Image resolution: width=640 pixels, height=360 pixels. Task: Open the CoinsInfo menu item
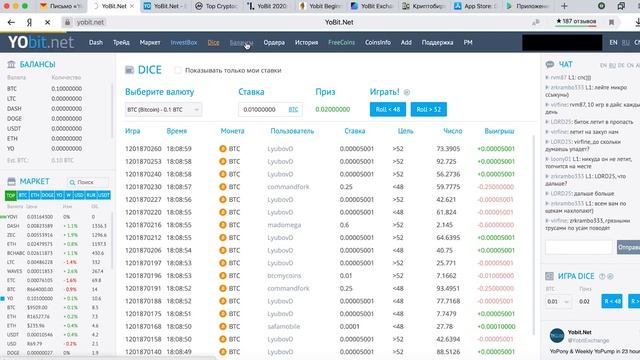coord(378,42)
